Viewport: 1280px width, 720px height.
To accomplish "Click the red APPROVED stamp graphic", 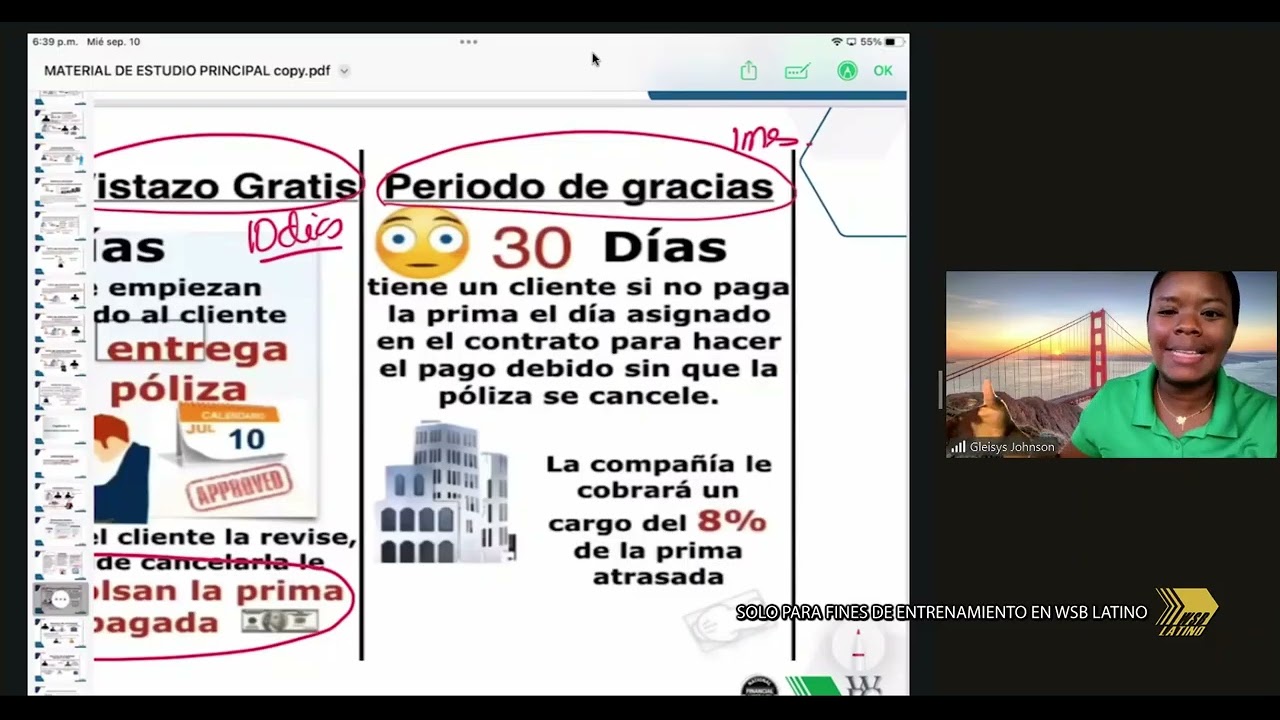I will (239, 489).
